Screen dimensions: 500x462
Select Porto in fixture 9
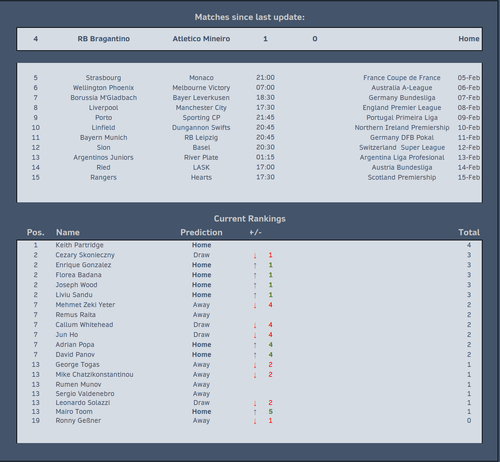pyautogui.click(x=103, y=118)
